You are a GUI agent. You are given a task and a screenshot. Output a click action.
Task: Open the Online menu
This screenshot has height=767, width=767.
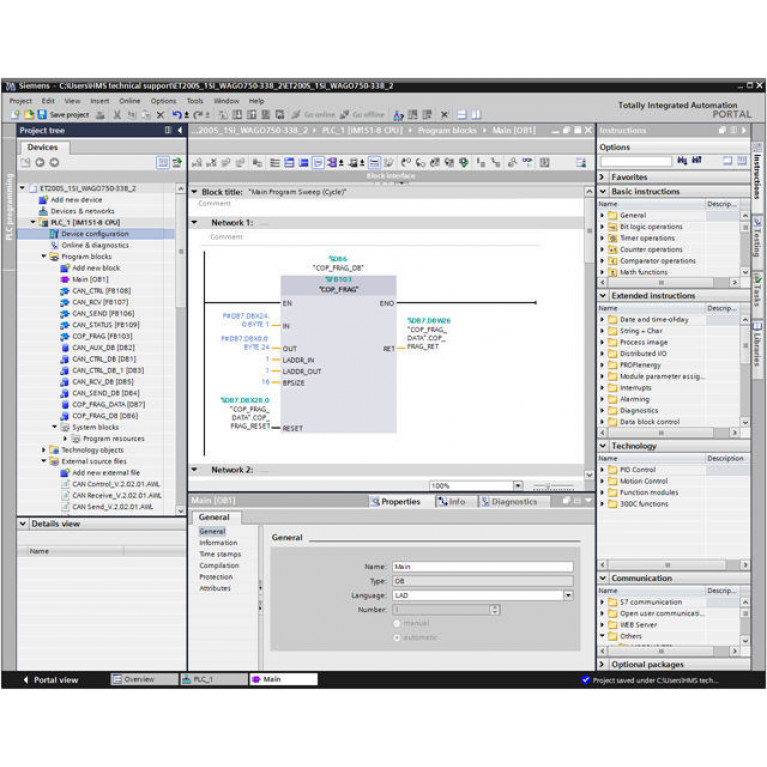[x=130, y=101]
